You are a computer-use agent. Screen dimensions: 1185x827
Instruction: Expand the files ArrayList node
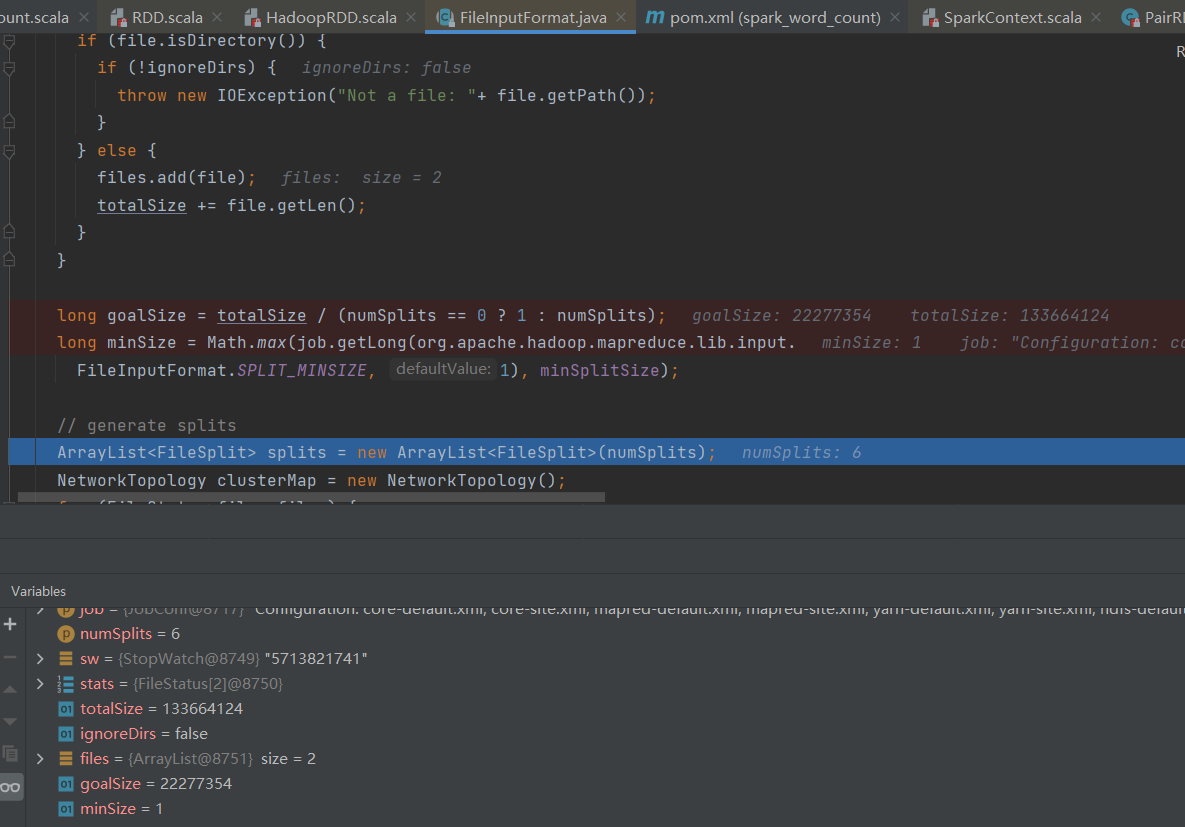point(40,758)
